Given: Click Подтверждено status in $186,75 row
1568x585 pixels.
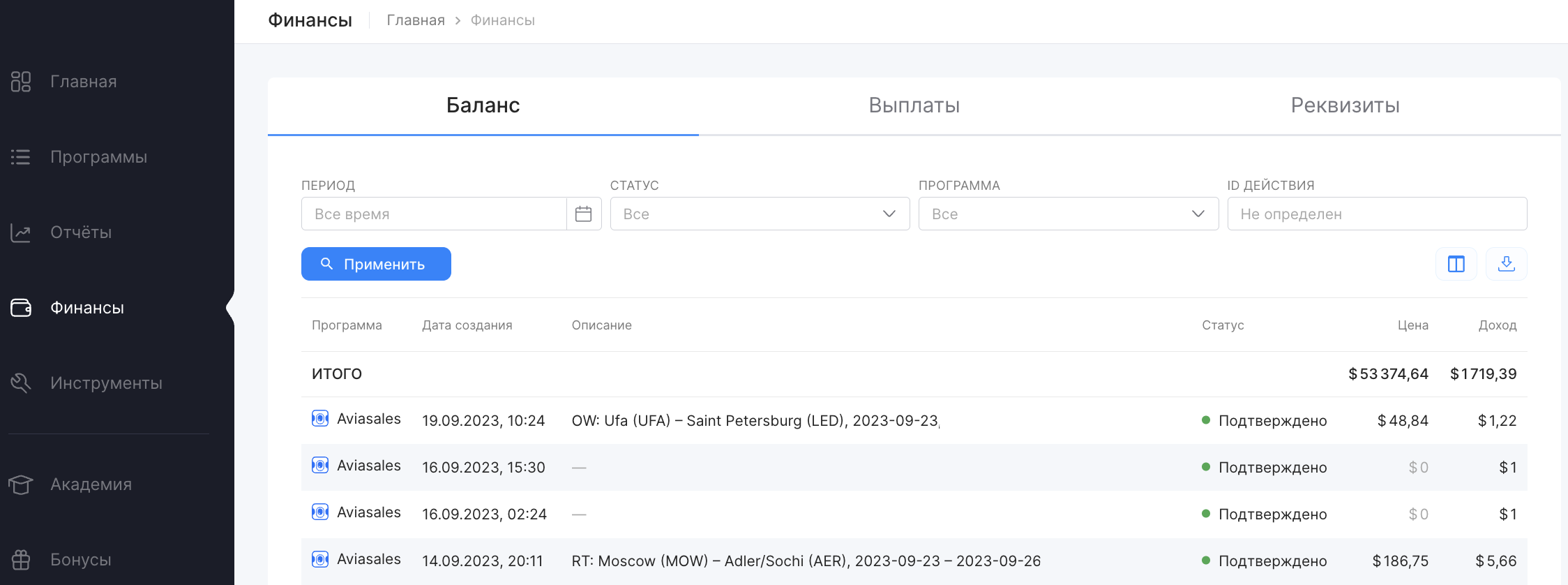Looking at the screenshot, I should (1265, 561).
